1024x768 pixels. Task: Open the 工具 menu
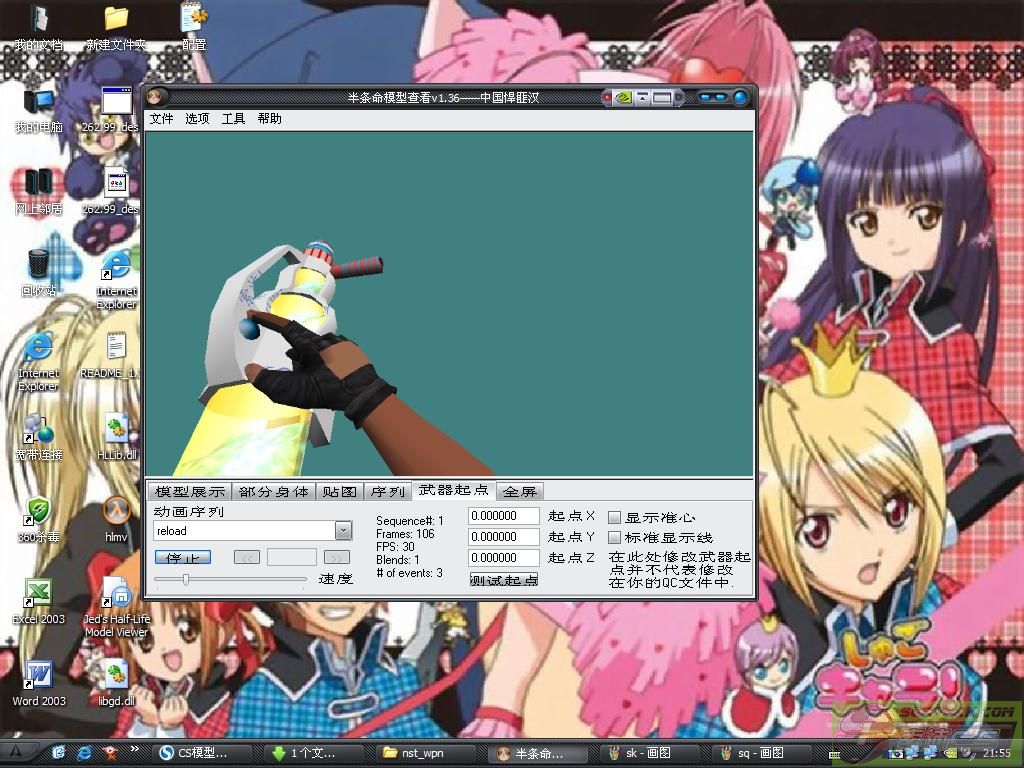tap(233, 119)
